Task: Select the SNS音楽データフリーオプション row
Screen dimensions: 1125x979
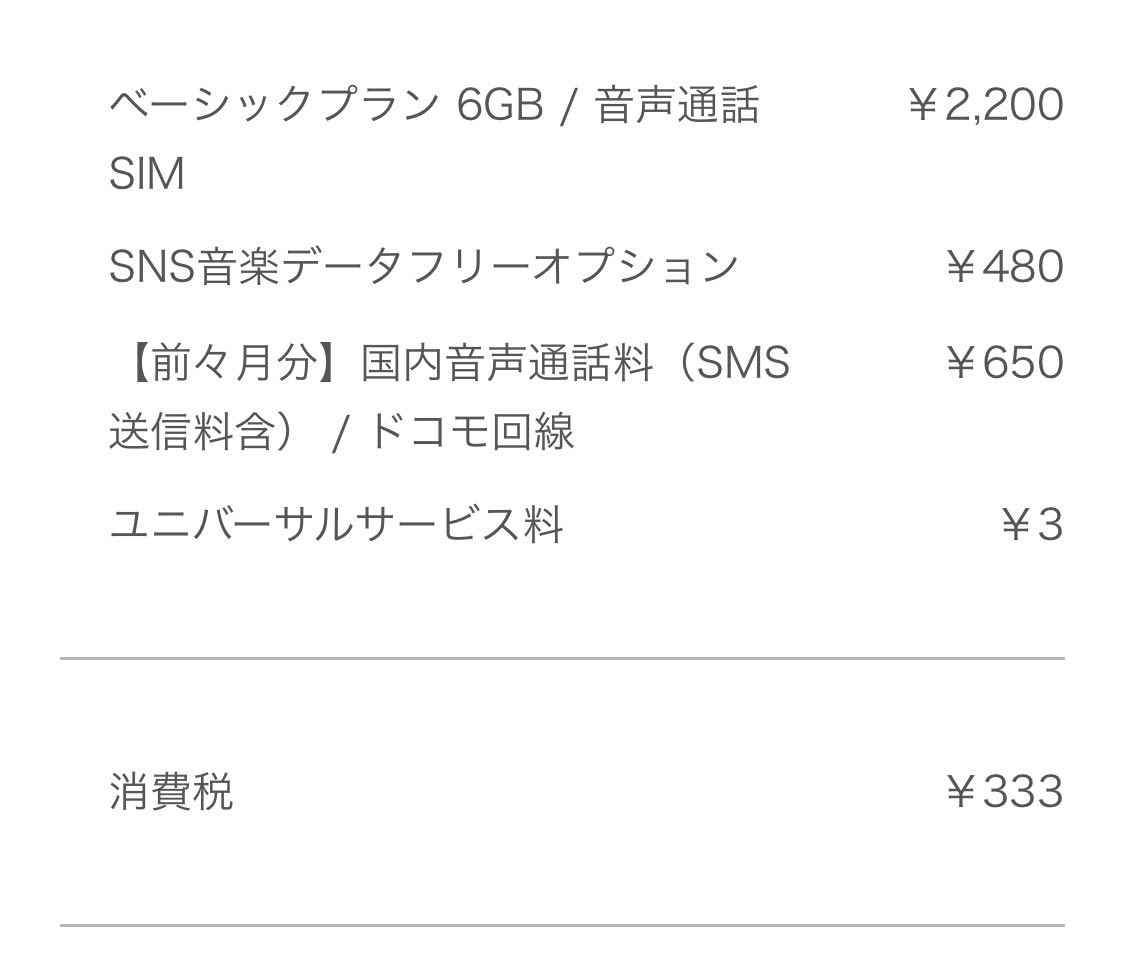Action: point(585,267)
